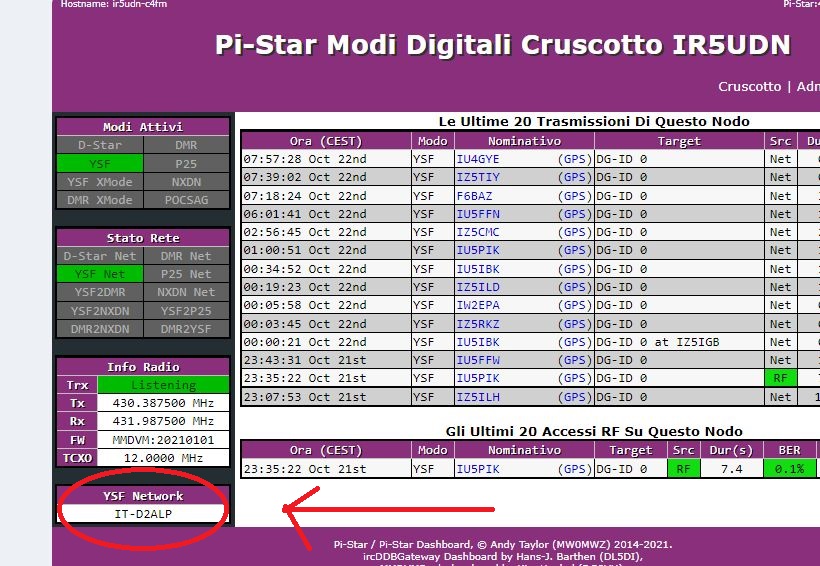Open callsign IZ5CMC link
The height and width of the screenshot is (566, 820).
(x=478, y=232)
